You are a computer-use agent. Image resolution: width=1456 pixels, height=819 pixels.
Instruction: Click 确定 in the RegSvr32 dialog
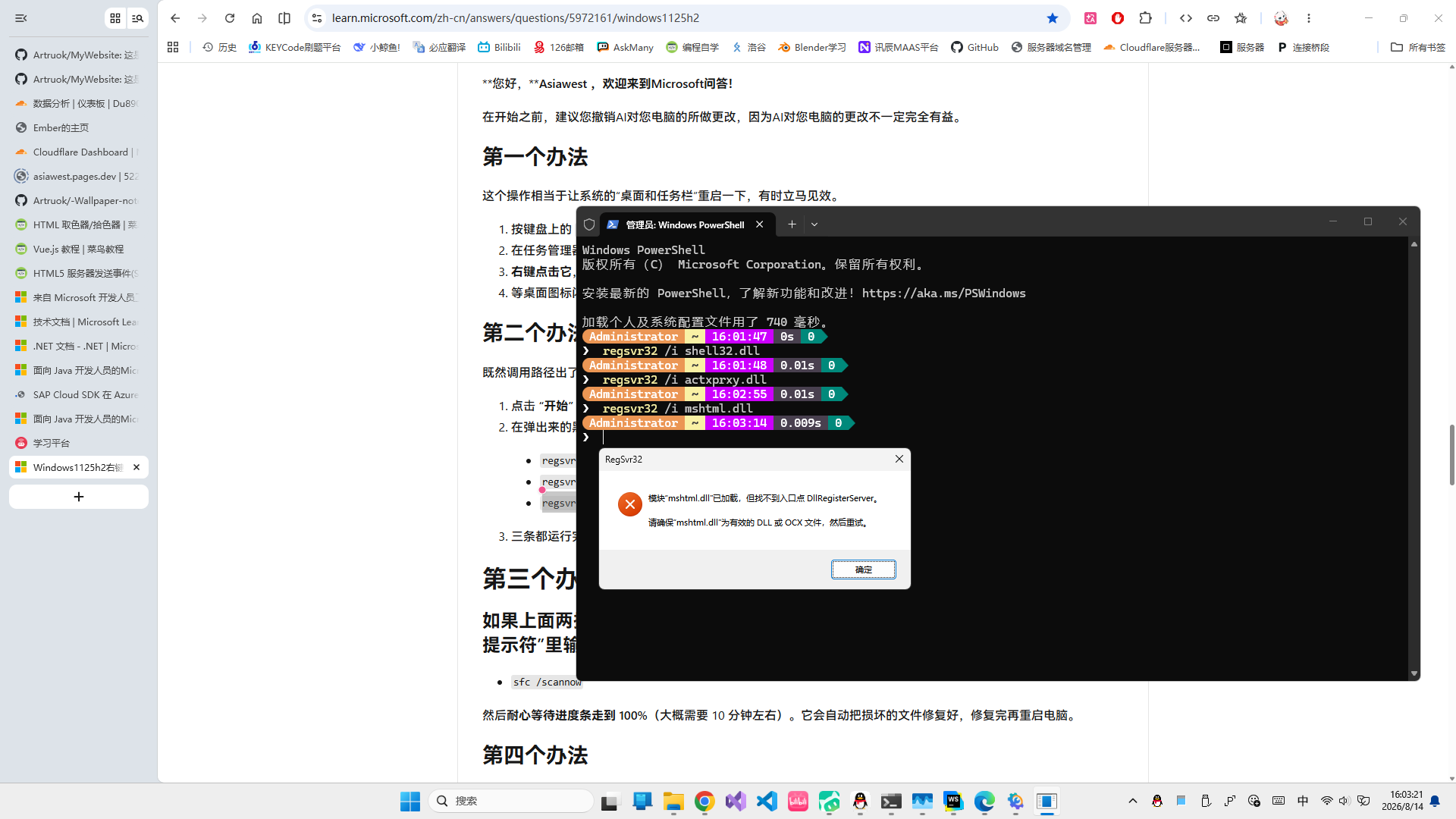point(863,570)
